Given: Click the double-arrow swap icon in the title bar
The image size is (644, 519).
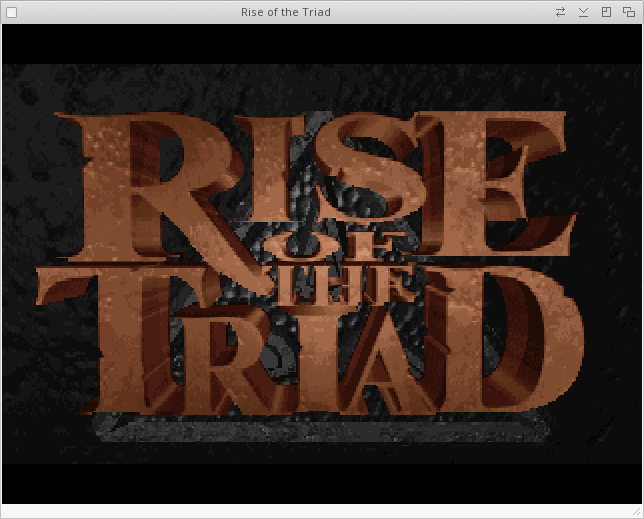Looking at the screenshot, I should click(561, 12).
